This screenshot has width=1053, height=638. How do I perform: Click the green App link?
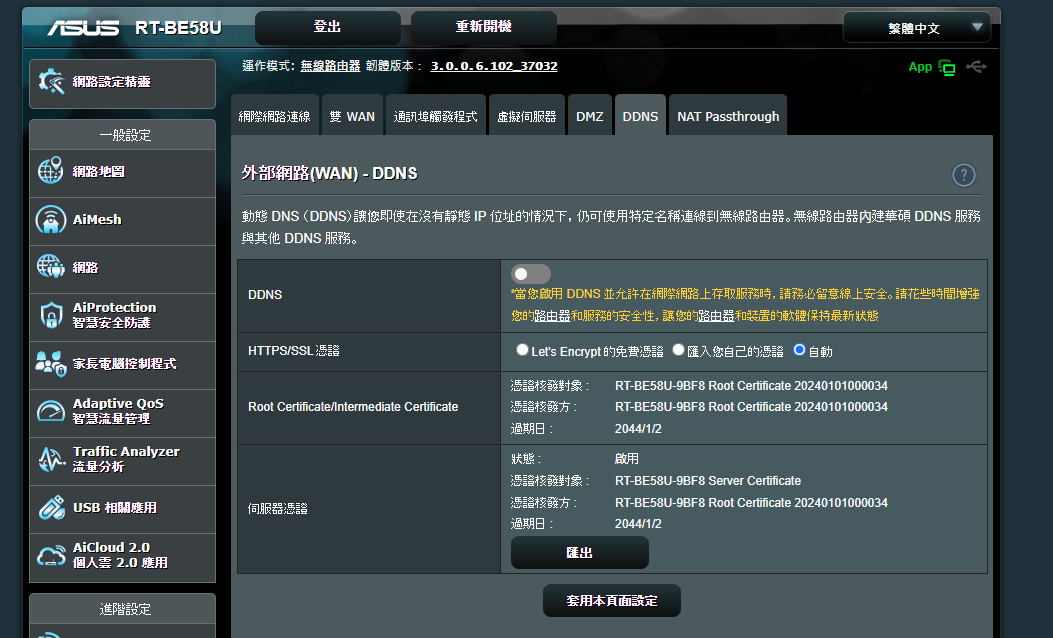coord(920,67)
